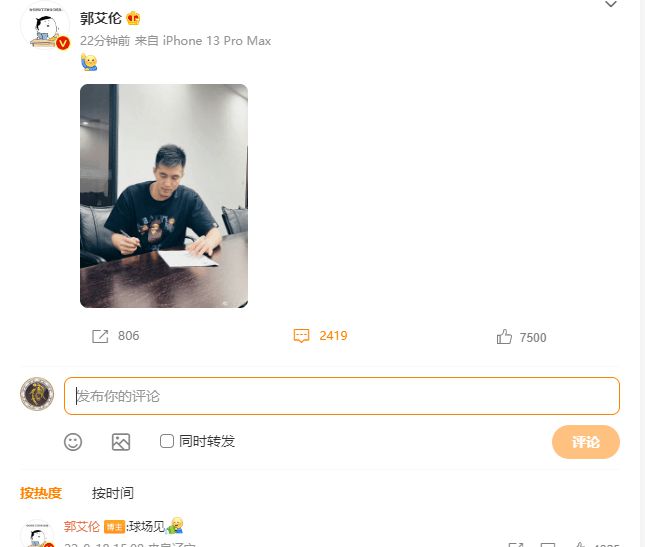Attach a picture using the image icon
Image resolution: width=645 pixels, height=547 pixels.
(x=121, y=442)
